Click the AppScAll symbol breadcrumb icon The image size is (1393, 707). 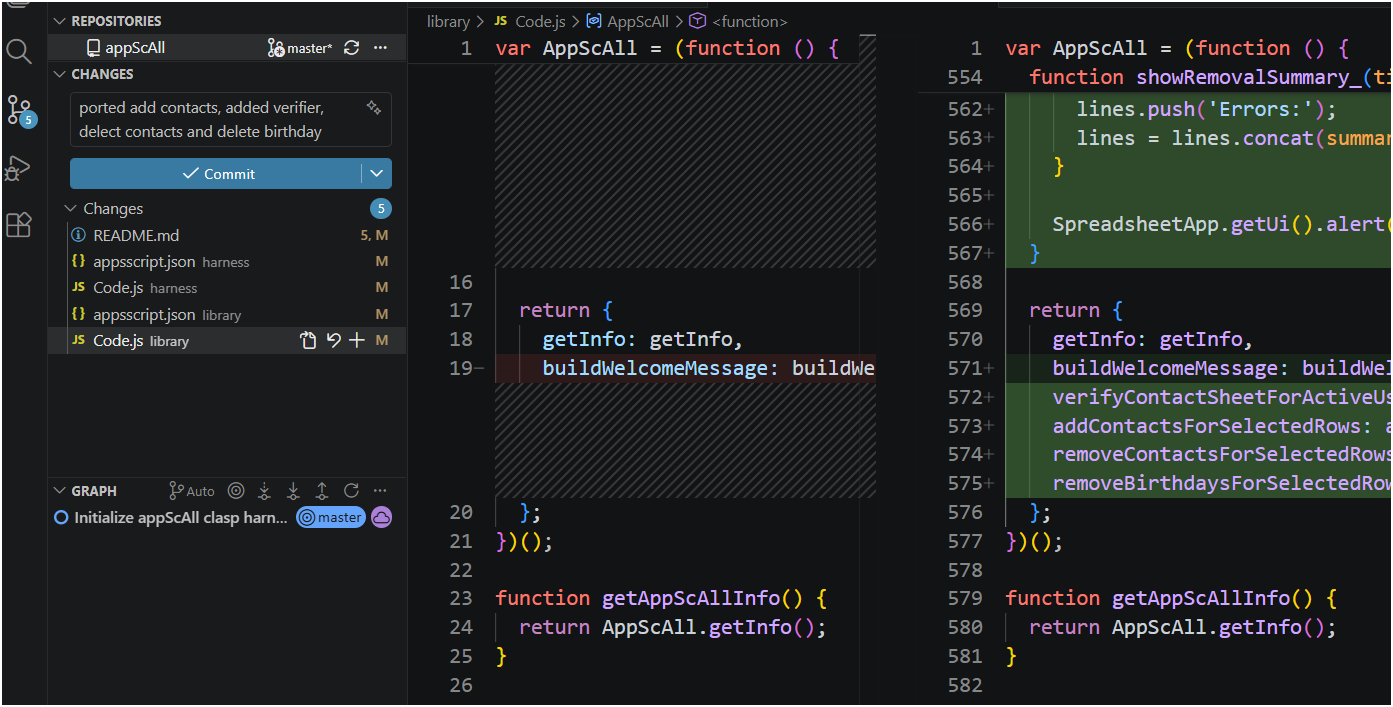click(x=593, y=21)
